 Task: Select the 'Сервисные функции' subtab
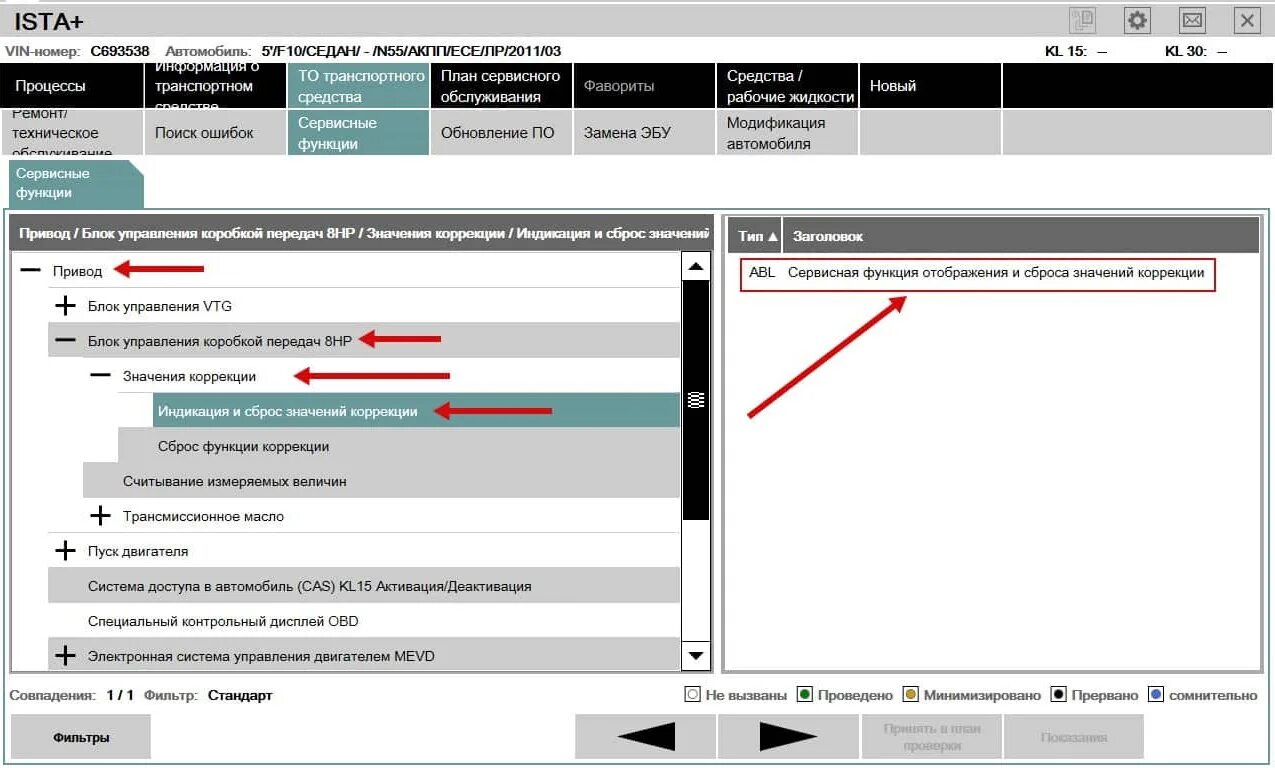click(x=358, y=132)
